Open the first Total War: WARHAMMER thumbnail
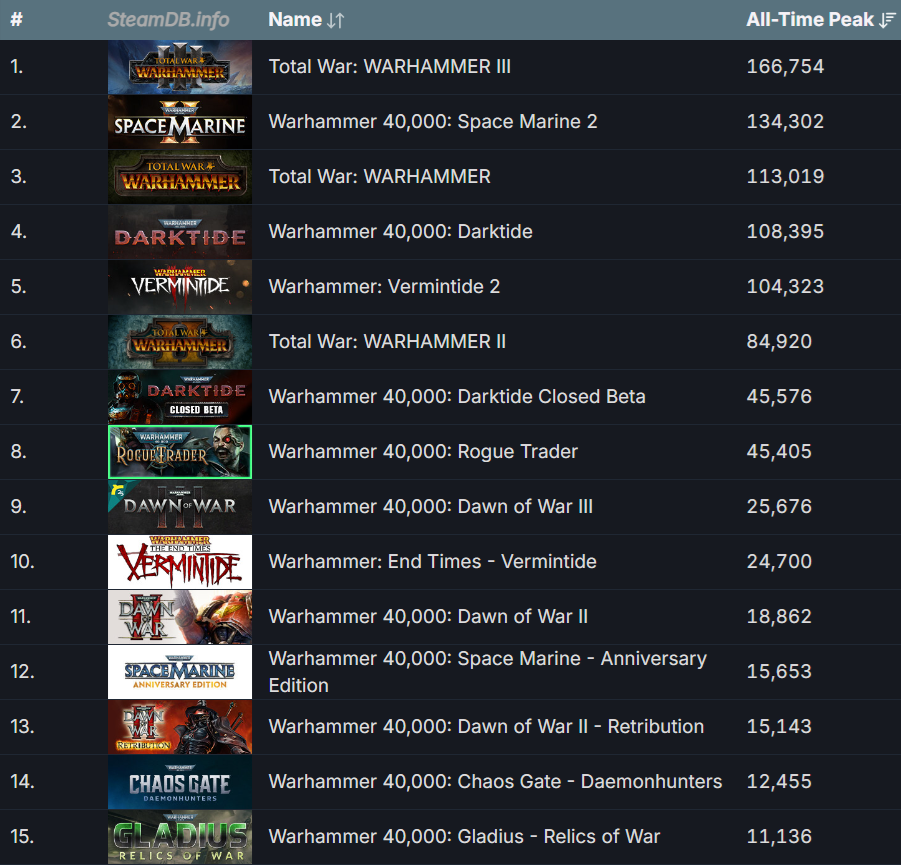 click(x=180, y=177)
